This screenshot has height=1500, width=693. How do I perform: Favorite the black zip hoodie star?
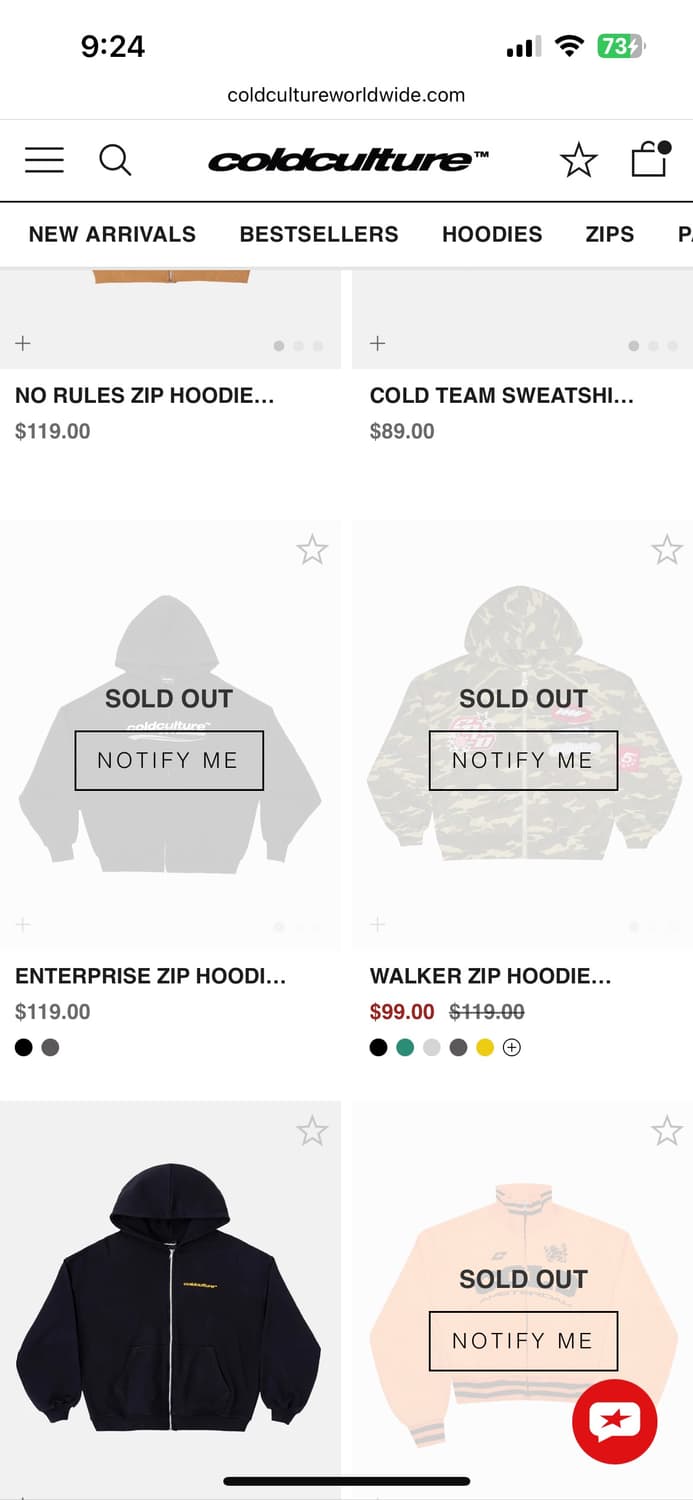[312, 1131]
